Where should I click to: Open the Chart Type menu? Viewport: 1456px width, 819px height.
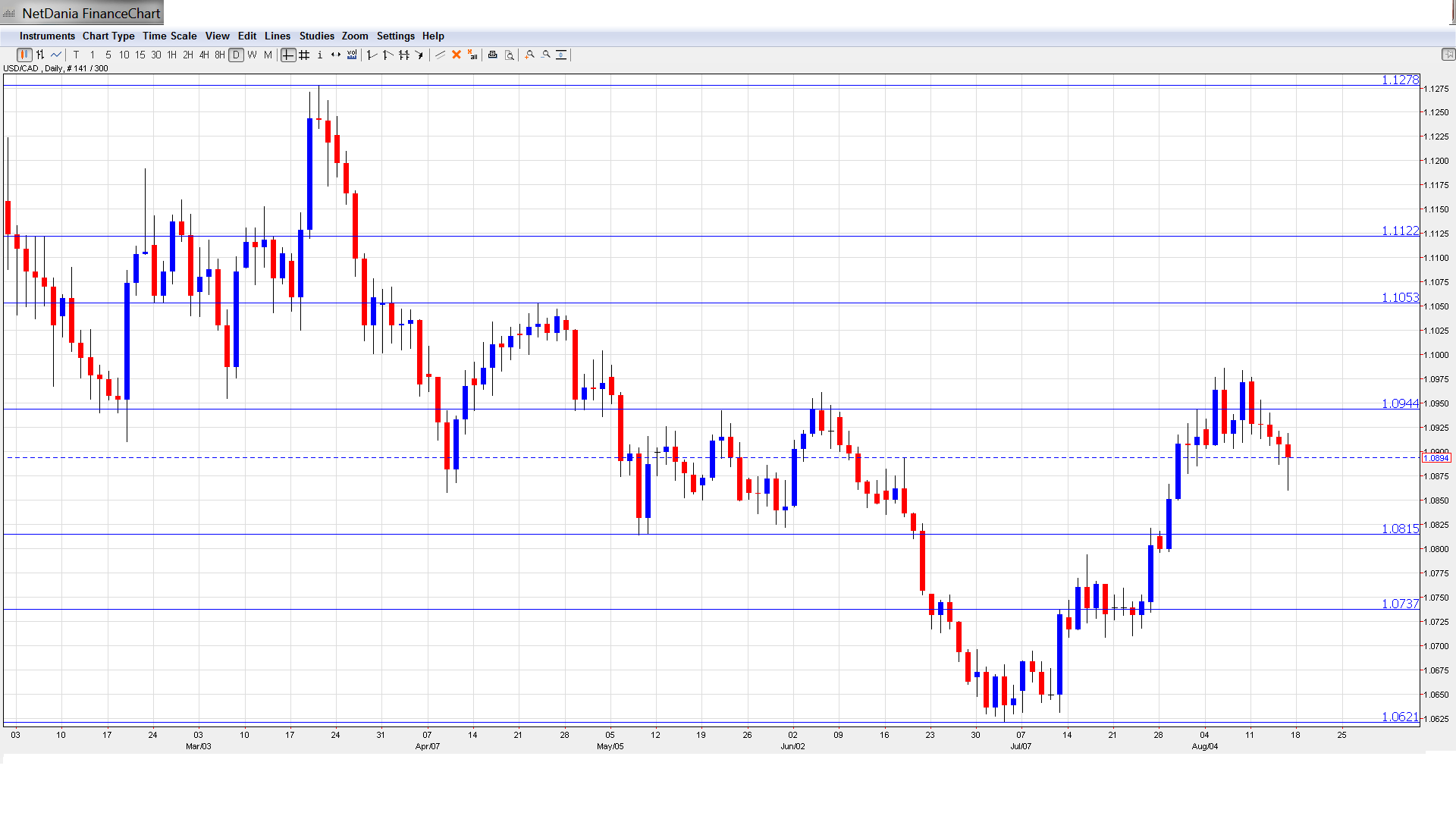[108, 36]
